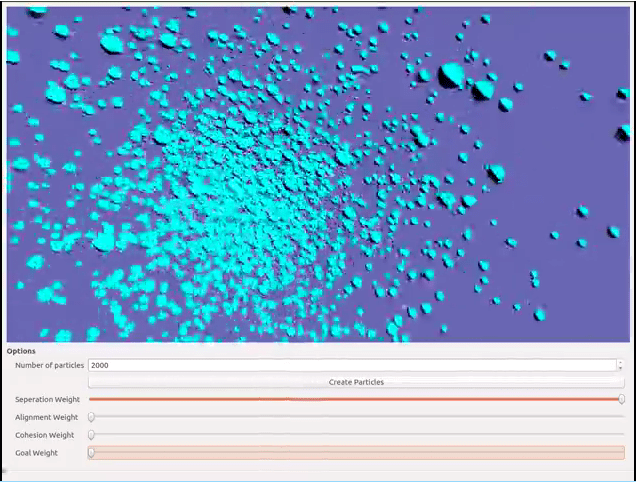Click the Create Particles button
This screenshot has width=636, height=482.
pos(356,382)
